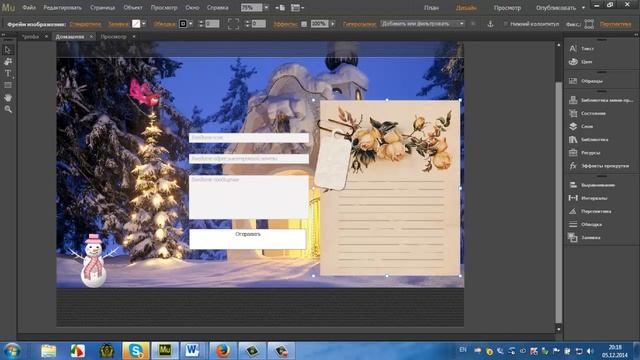This screenshot has width=640, height=360.
Task: Switch to Просмотр mode in top bar
Action: click(x=507, y=8)
